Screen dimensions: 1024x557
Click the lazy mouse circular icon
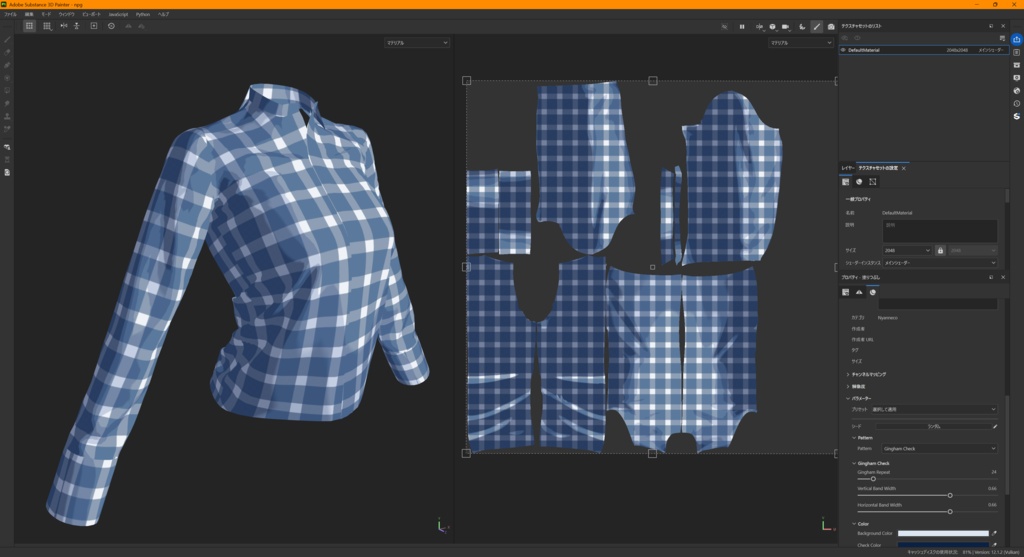111,26
